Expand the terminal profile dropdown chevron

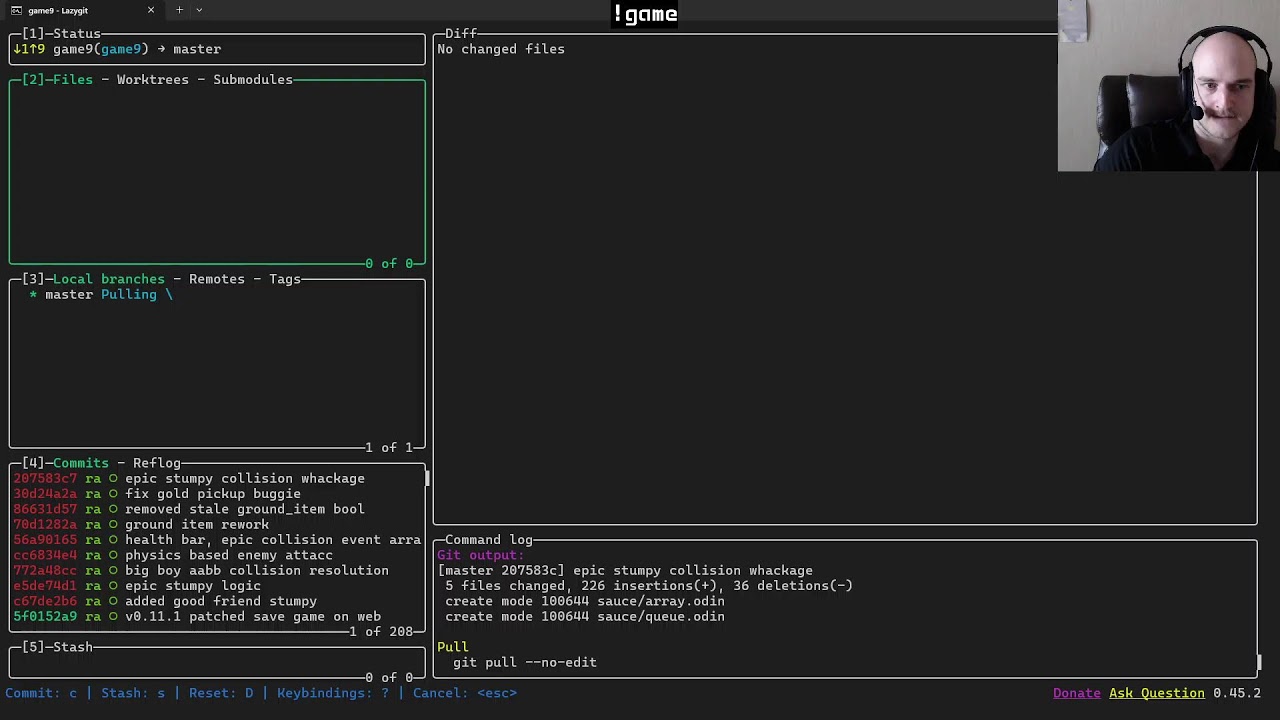tap(199, 10)
